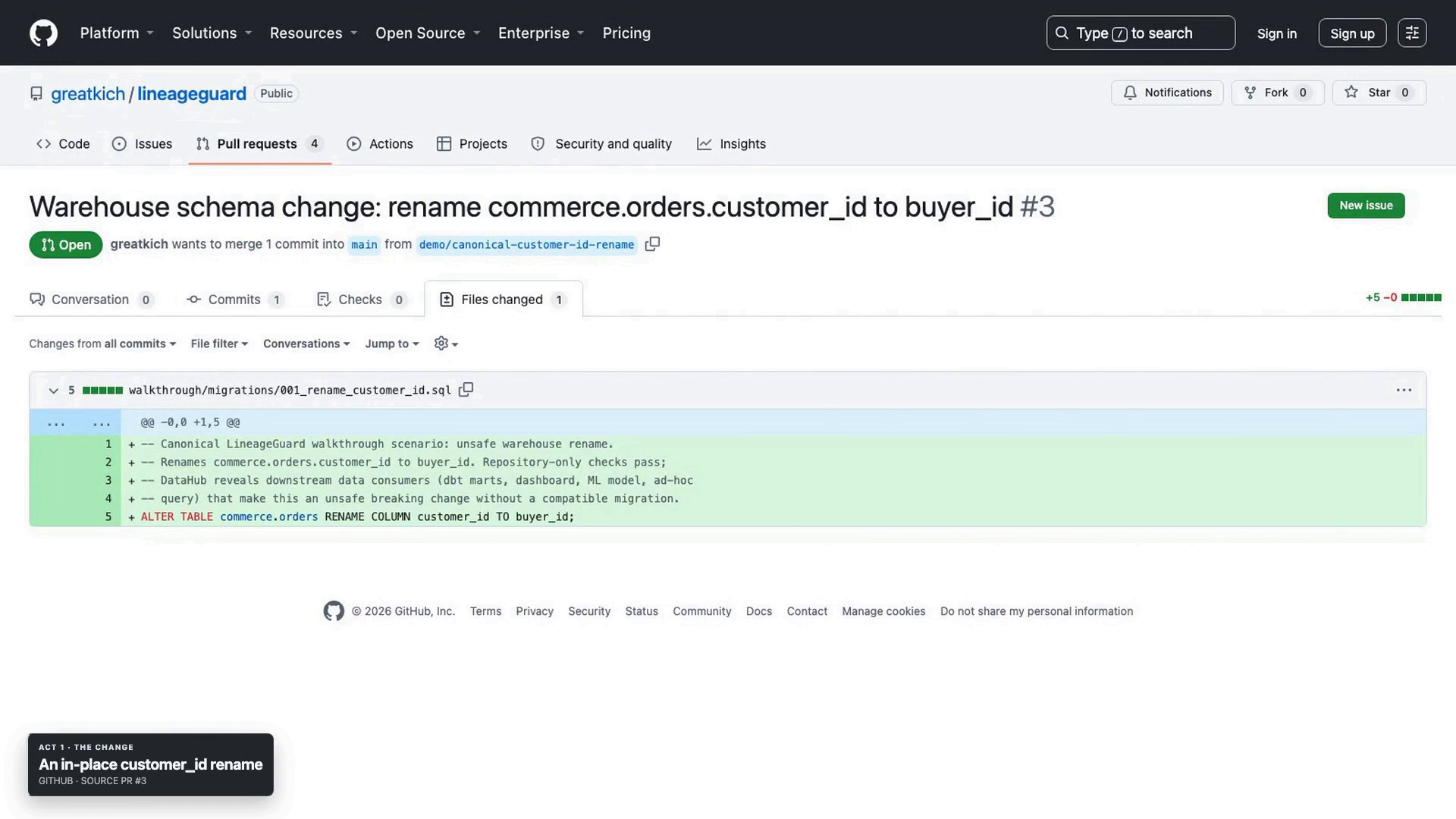Click the Open status badge

pyautogui.click(x=66, y=245)
